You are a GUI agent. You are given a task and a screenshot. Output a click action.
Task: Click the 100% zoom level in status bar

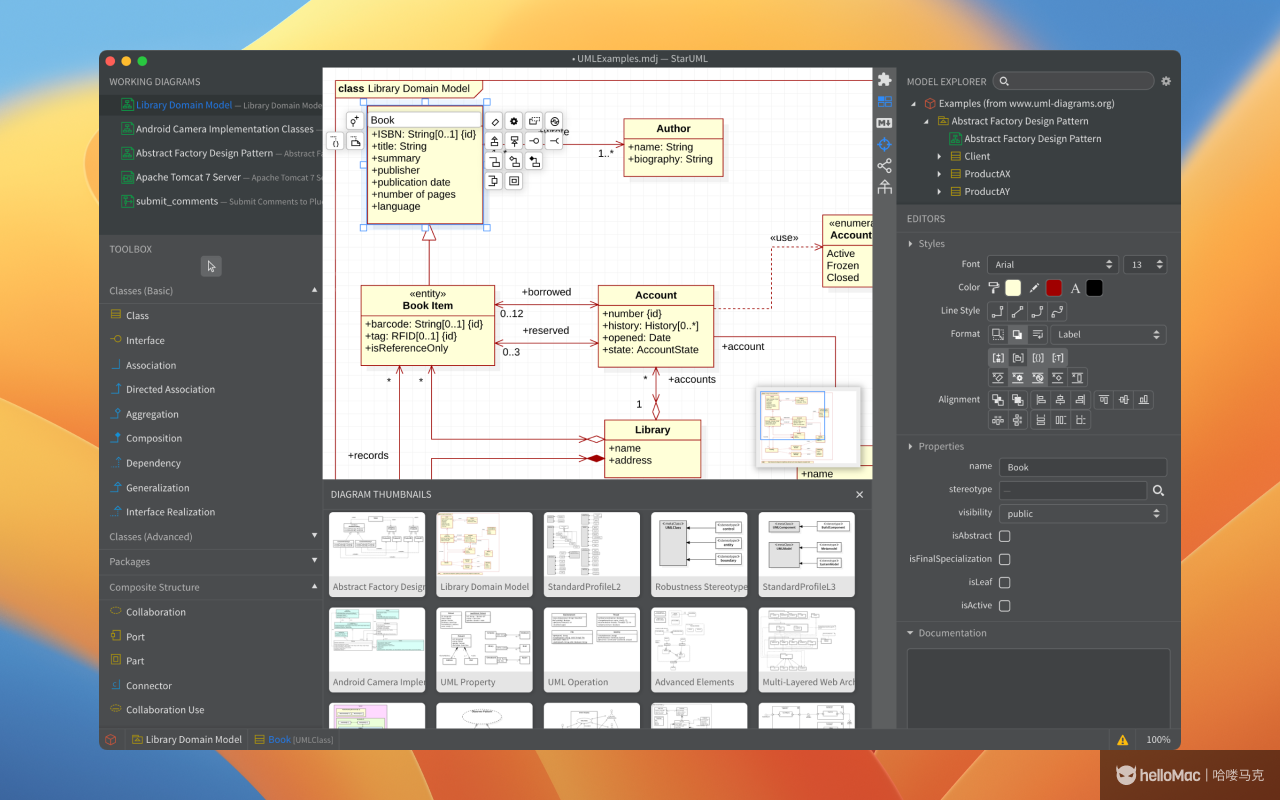(x=1158, y=740)
